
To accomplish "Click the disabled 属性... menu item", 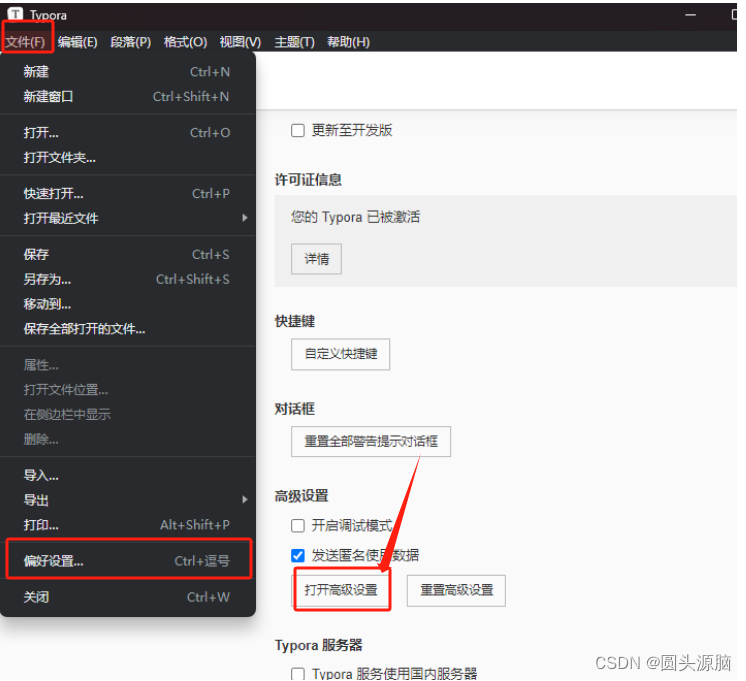I will tap(128, 365).
